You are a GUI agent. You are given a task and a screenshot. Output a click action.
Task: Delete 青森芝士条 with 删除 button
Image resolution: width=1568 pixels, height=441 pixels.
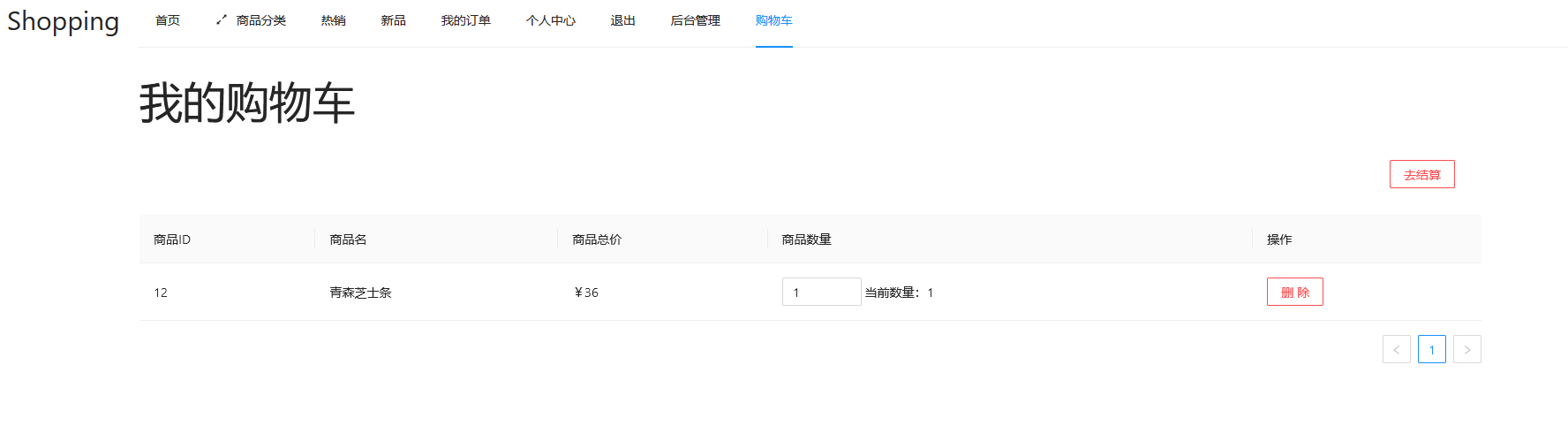click(x=1295, y=292)
